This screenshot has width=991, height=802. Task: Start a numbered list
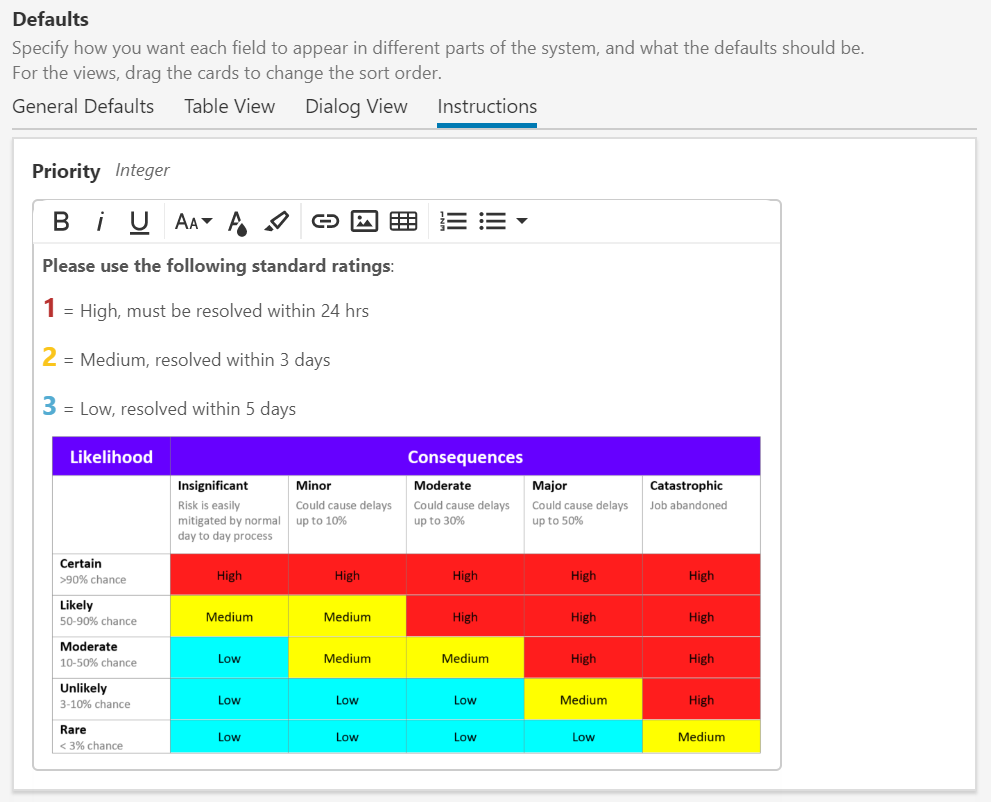point(454,221)
